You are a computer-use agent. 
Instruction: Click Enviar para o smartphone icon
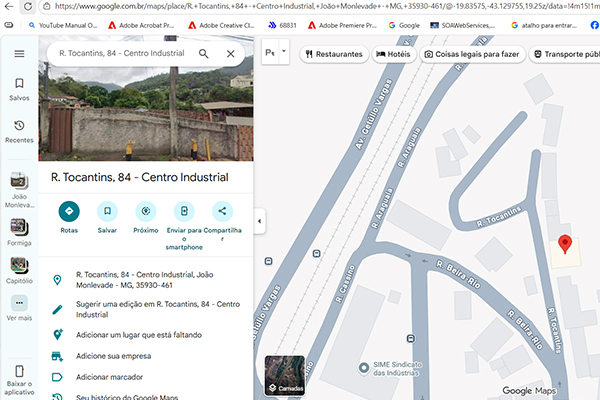(184, 211)
